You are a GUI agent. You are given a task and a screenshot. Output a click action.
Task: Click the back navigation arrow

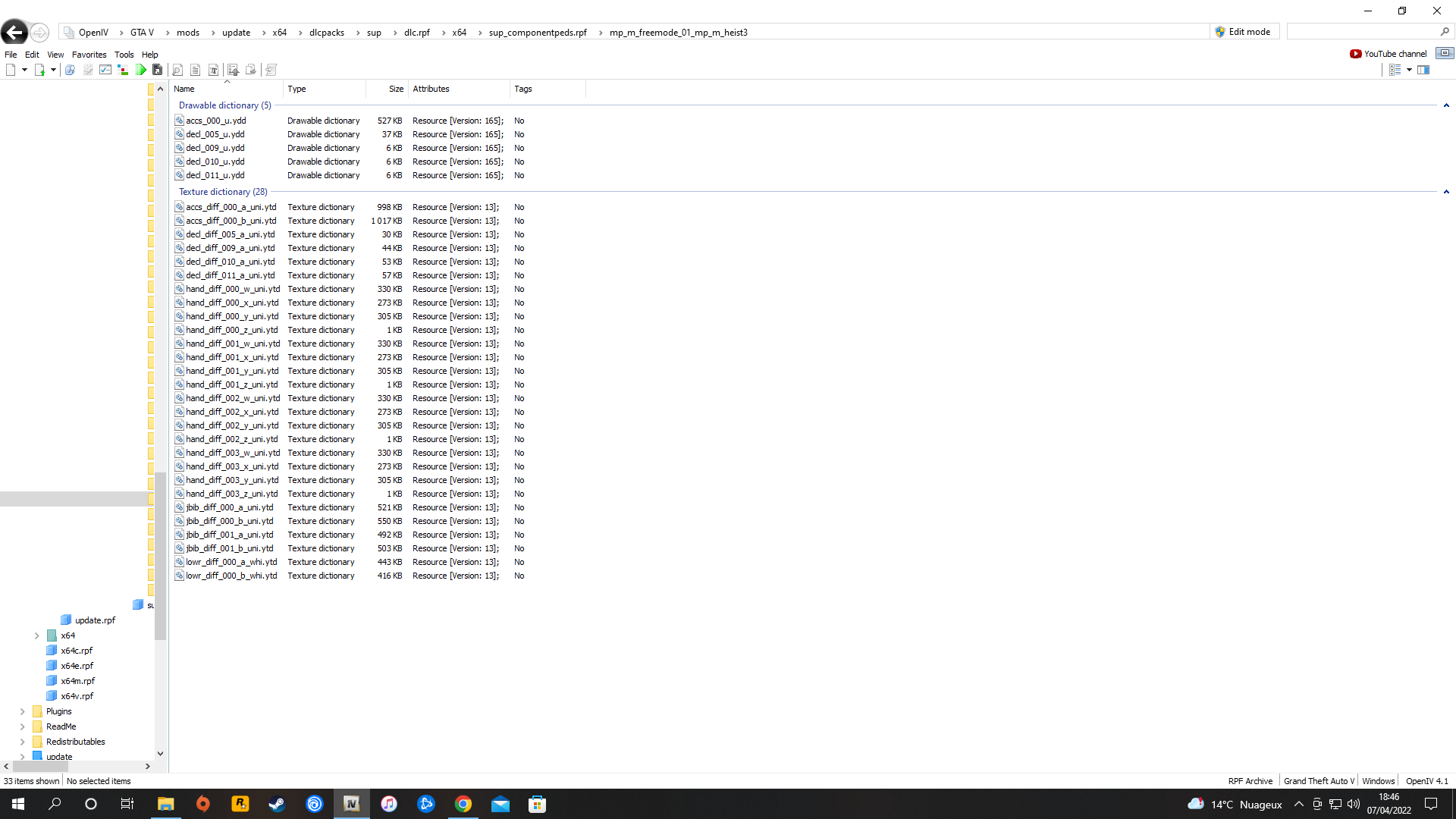pos(14,32)
